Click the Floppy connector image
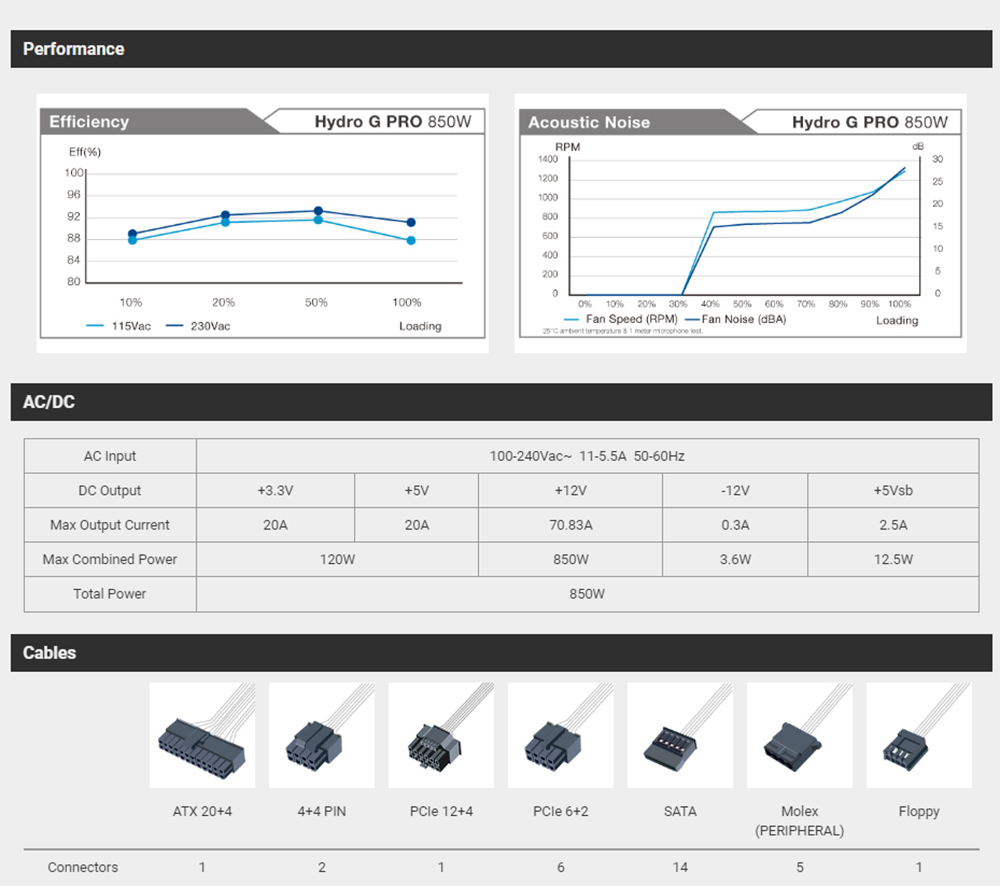Screen dimensions: 1000x886 point(918,736)
